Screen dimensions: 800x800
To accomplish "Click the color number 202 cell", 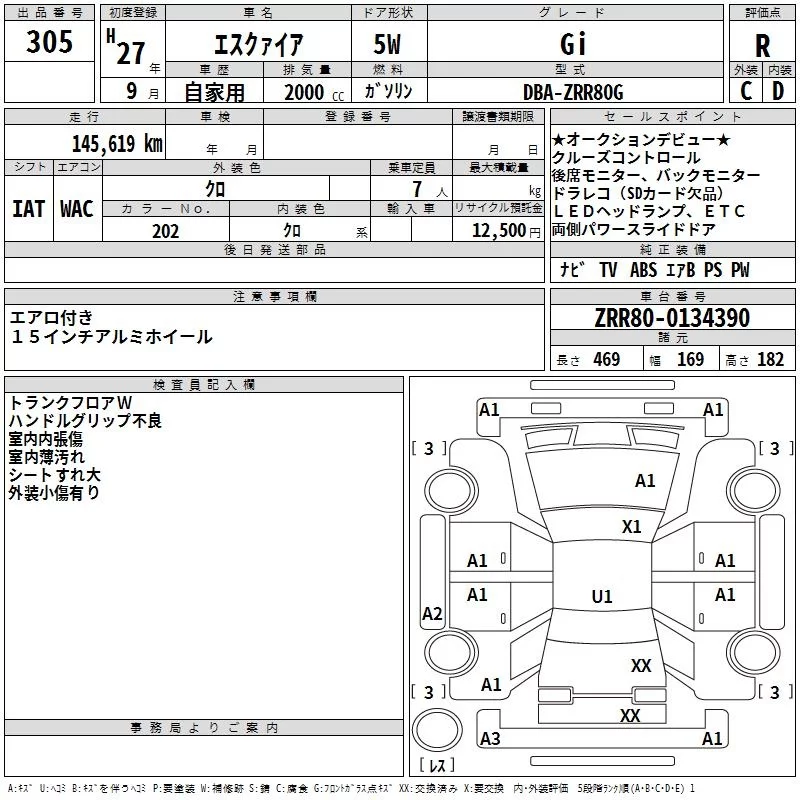I will pos(166,231).
